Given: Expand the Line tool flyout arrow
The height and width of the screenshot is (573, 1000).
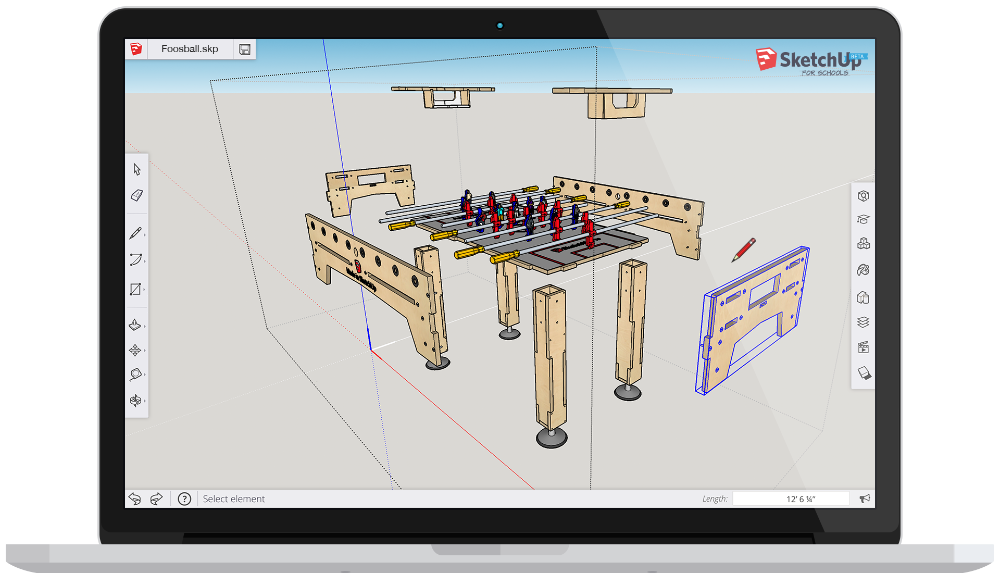Looking at the screenshot, I should [145, 235].
